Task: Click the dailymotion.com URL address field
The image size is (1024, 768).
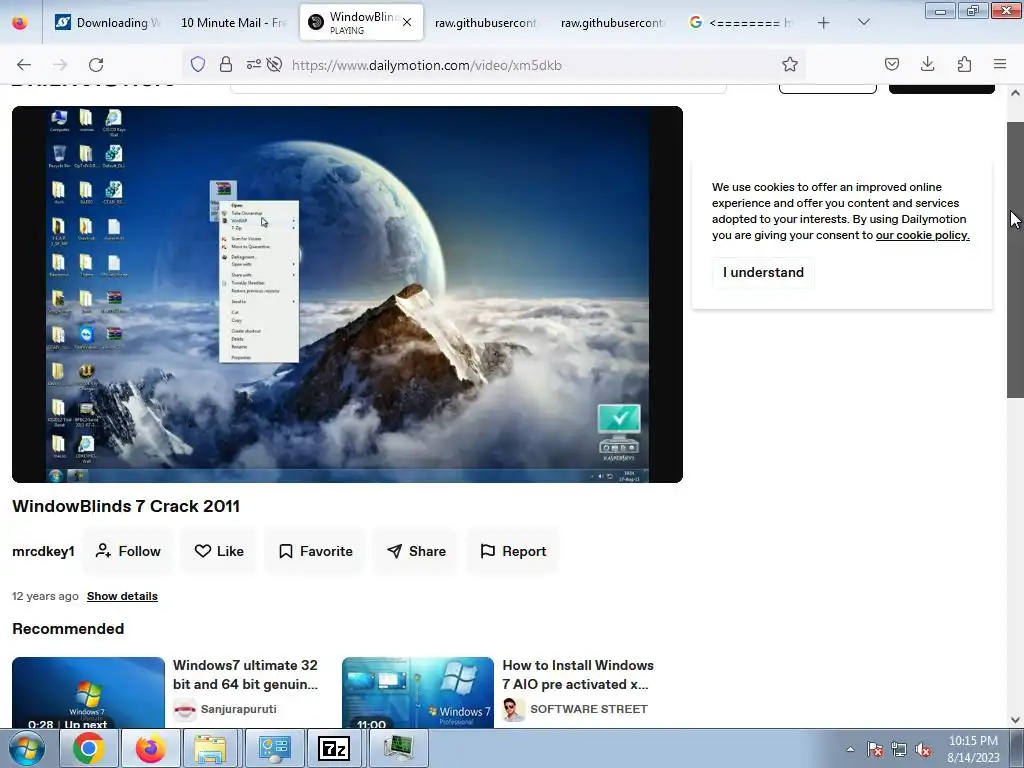Action: point(530,65)
